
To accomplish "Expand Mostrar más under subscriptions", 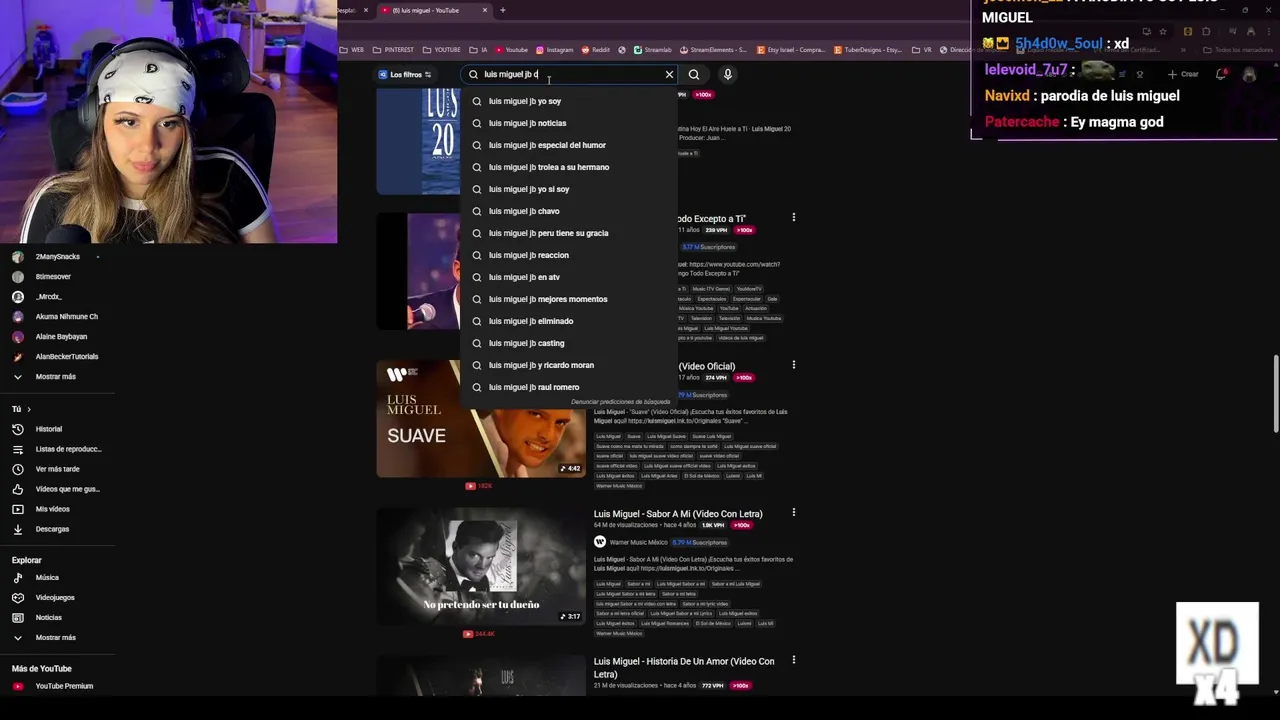I will click(x=55, y=377).
